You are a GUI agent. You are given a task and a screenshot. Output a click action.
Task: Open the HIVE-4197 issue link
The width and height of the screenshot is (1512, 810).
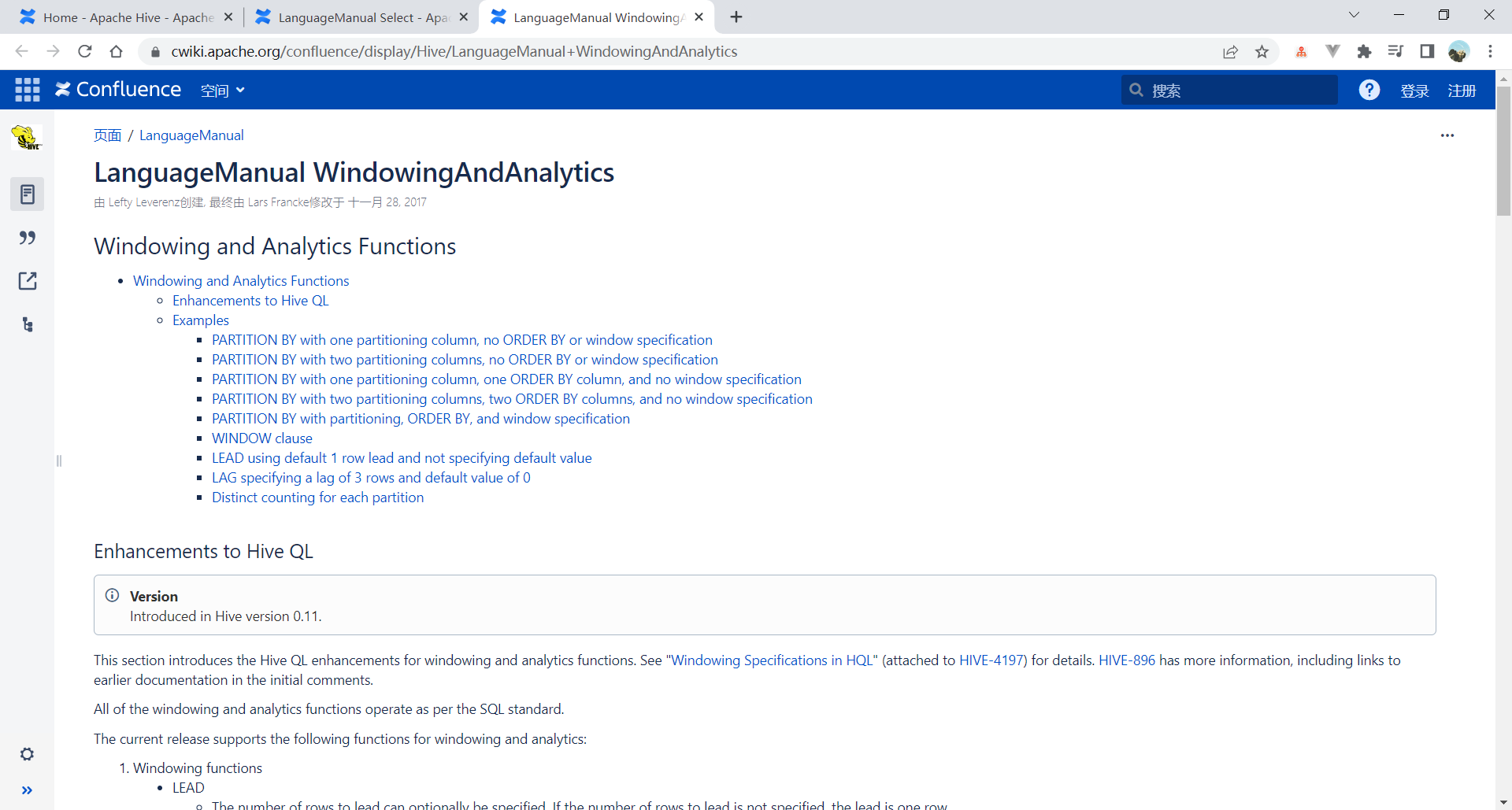point(991,660)
